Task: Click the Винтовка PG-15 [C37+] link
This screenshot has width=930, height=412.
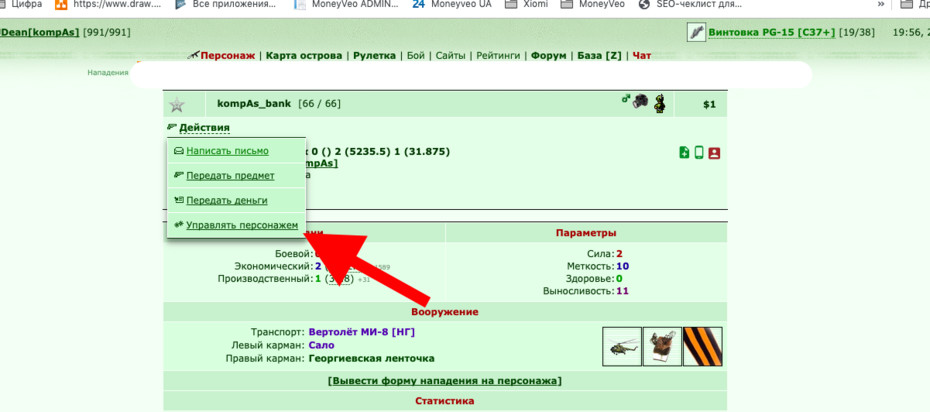Action: [772, 32]
